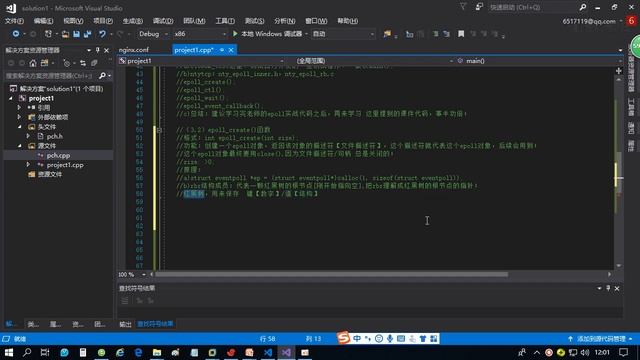The image size is (640, 360).
Task: Click the Solution Explorer search field
Action: pyautogui.click(x=51, y=76)
